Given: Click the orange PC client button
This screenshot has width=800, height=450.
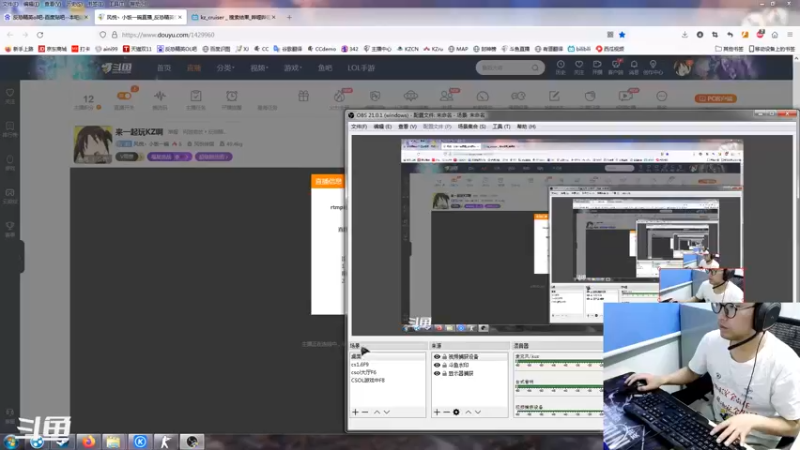Looking at the screenshot, I should [x=715, y=98].
